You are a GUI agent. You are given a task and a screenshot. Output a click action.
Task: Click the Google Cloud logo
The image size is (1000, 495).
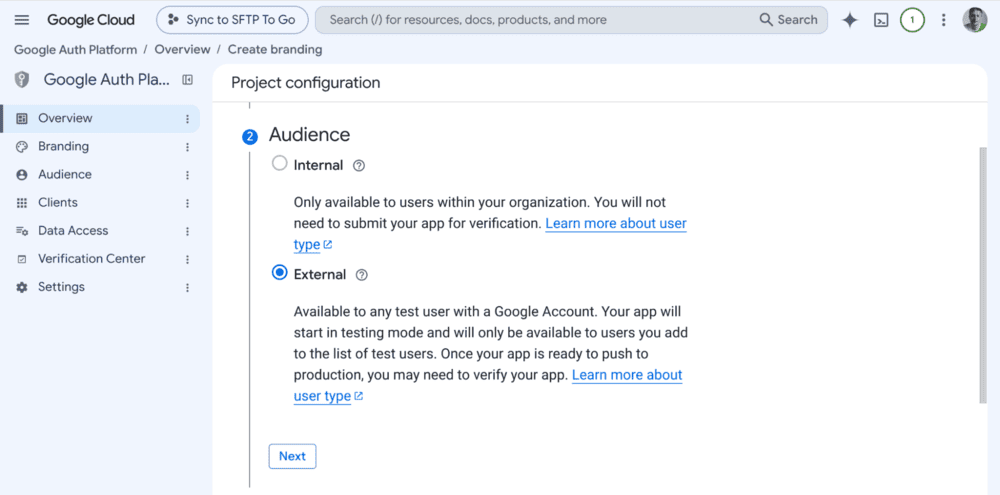91,20
